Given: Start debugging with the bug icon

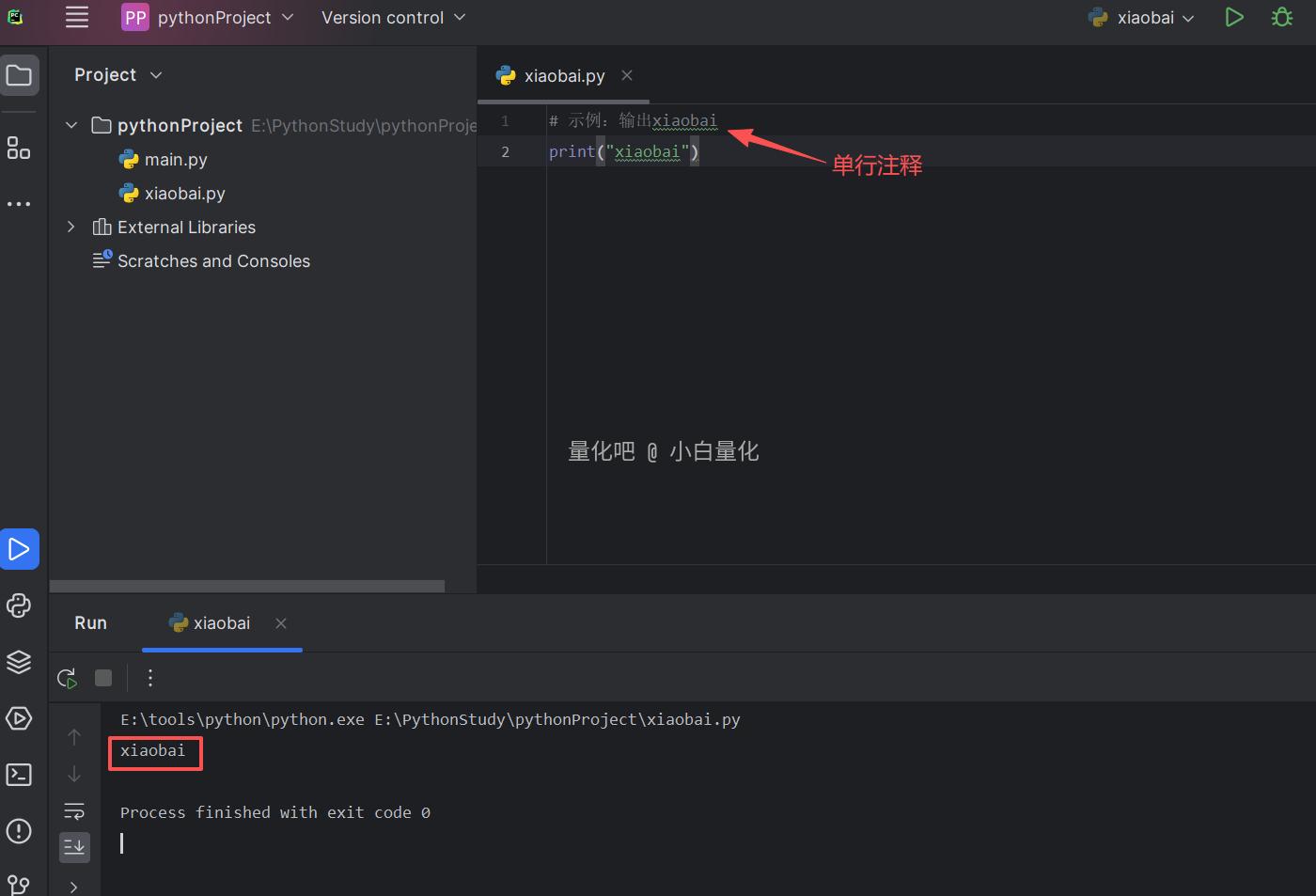Looking at the screenshot, I should [1282, 17].
